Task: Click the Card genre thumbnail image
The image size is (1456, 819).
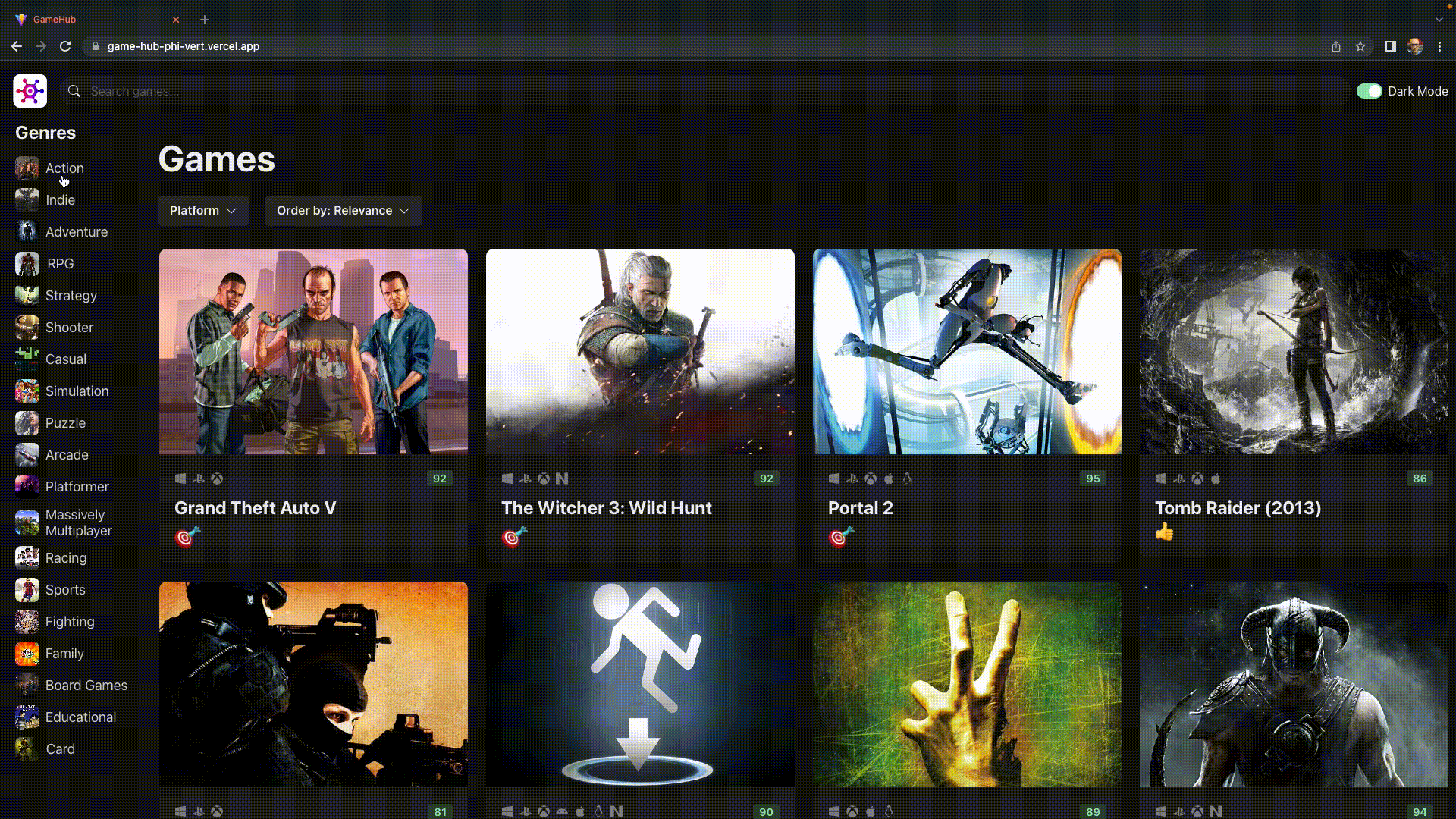Action: pyautogui.click(x=27, y=749)
